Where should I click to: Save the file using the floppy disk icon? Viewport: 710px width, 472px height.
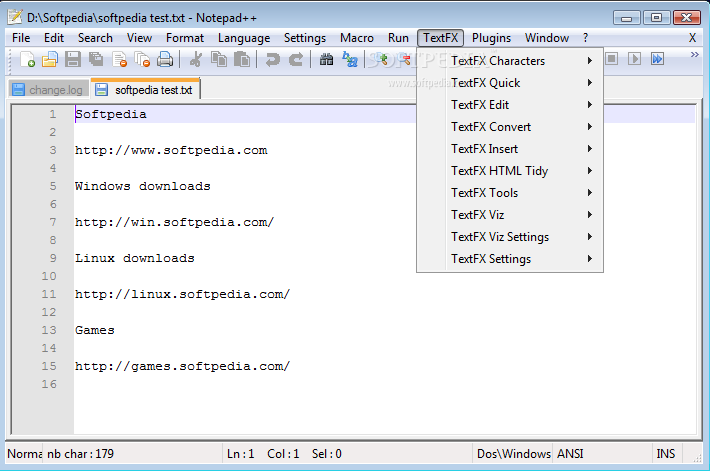[72, 59]
